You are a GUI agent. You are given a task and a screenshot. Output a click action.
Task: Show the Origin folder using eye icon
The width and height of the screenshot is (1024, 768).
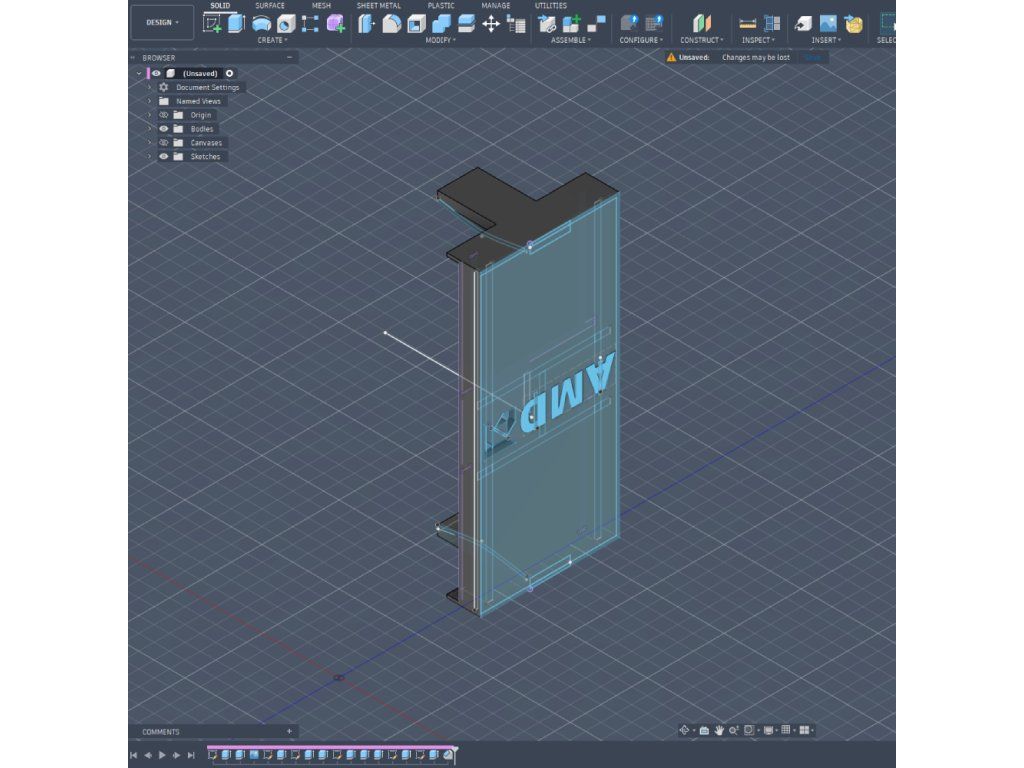click(163, 115)
